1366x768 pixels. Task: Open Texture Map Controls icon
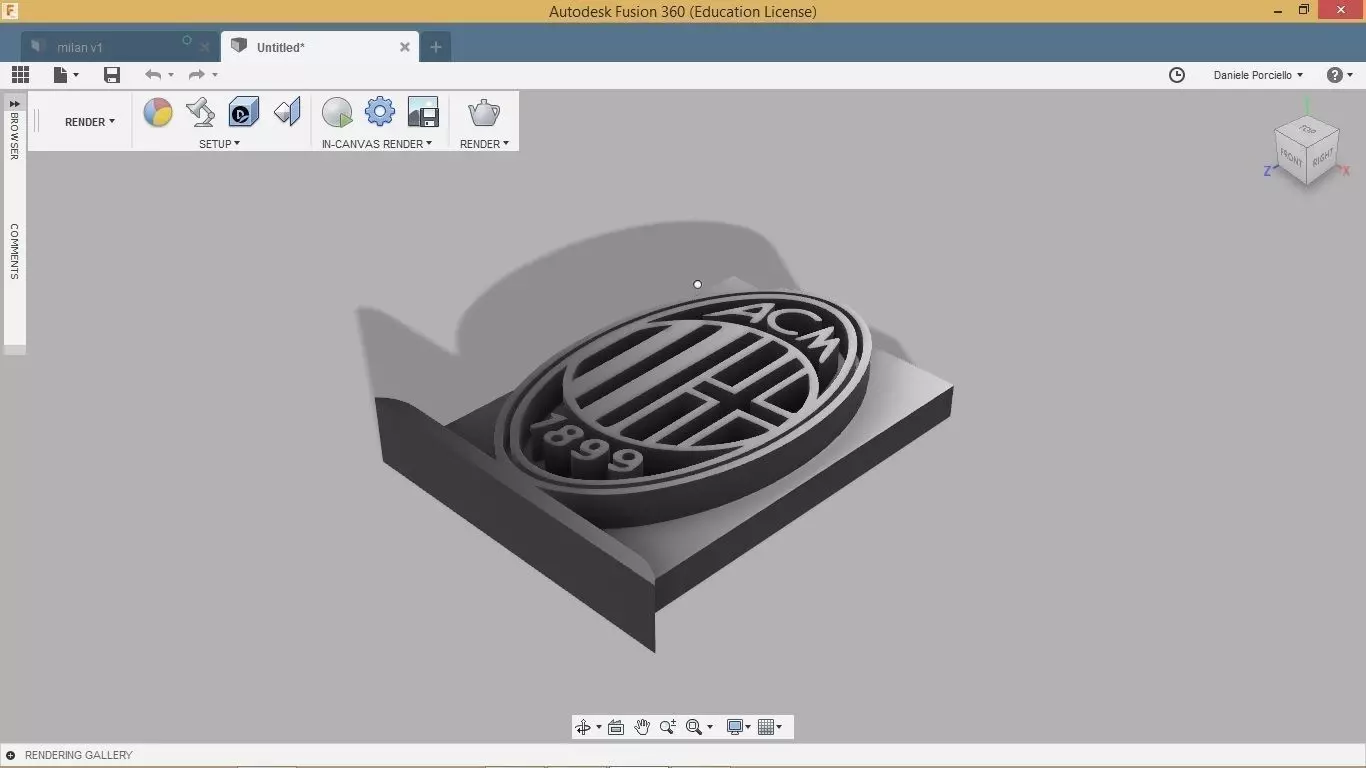point(287,112)
